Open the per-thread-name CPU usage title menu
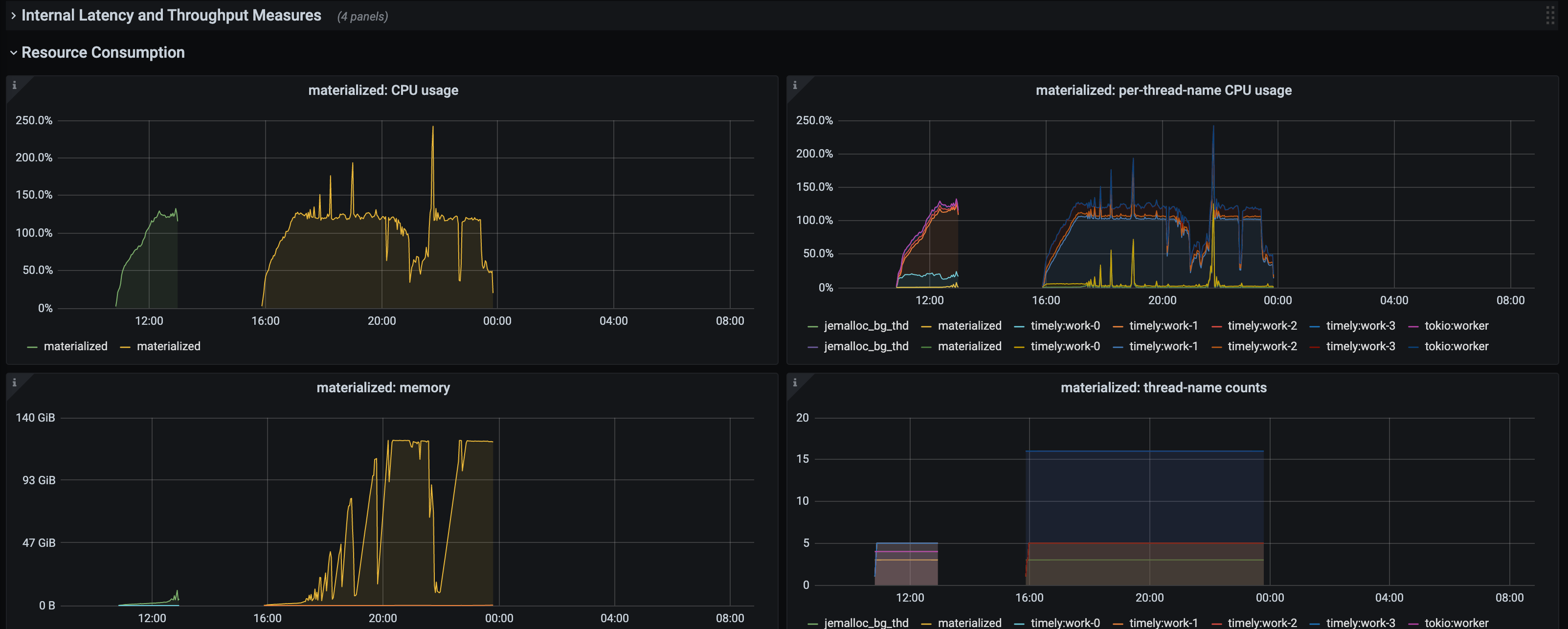Image resolution: width=1568 pixels, height=629 pixels. pyautogui.click(x=1163, y=90)
